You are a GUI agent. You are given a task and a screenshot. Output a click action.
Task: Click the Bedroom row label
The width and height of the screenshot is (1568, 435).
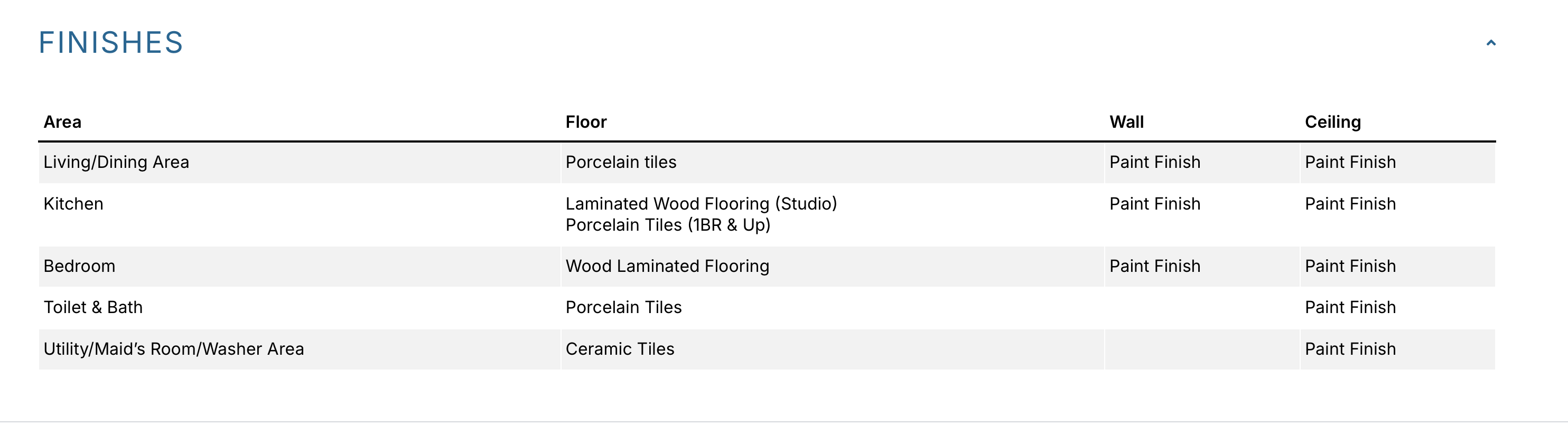pos(79,266)
